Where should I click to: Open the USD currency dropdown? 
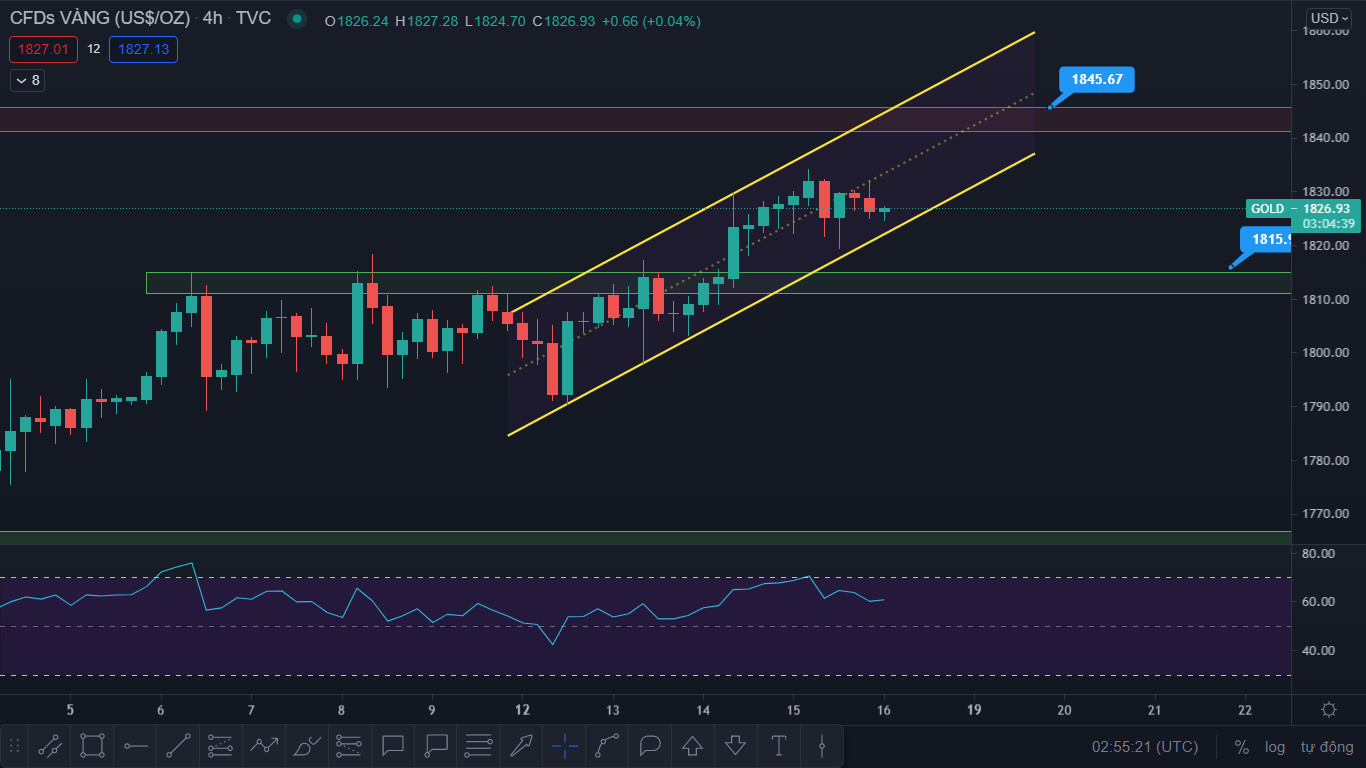[x=1329, y=18]
